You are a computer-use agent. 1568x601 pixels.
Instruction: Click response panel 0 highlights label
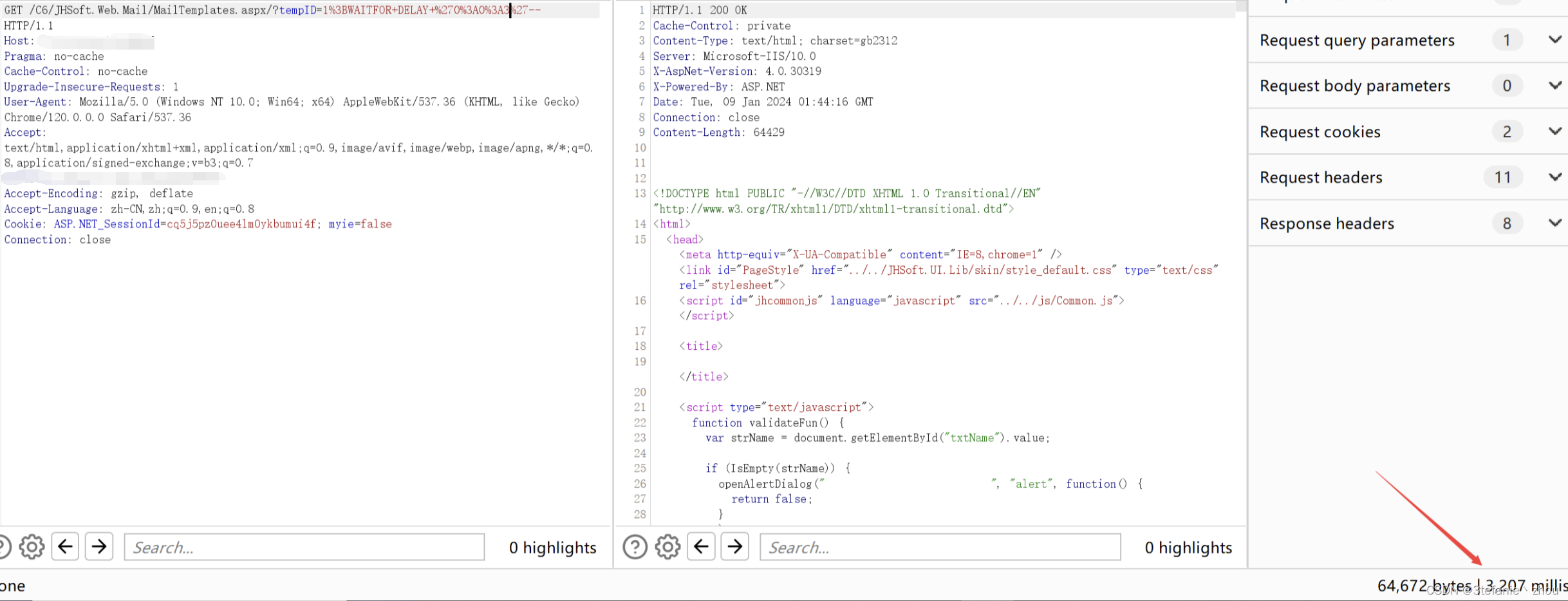[1188, 547]
